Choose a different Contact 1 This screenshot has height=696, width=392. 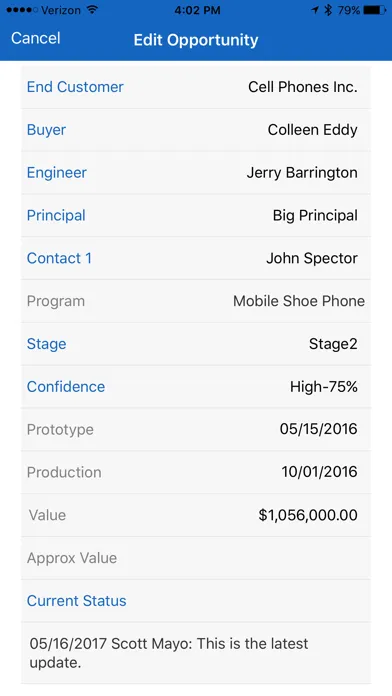196,258
